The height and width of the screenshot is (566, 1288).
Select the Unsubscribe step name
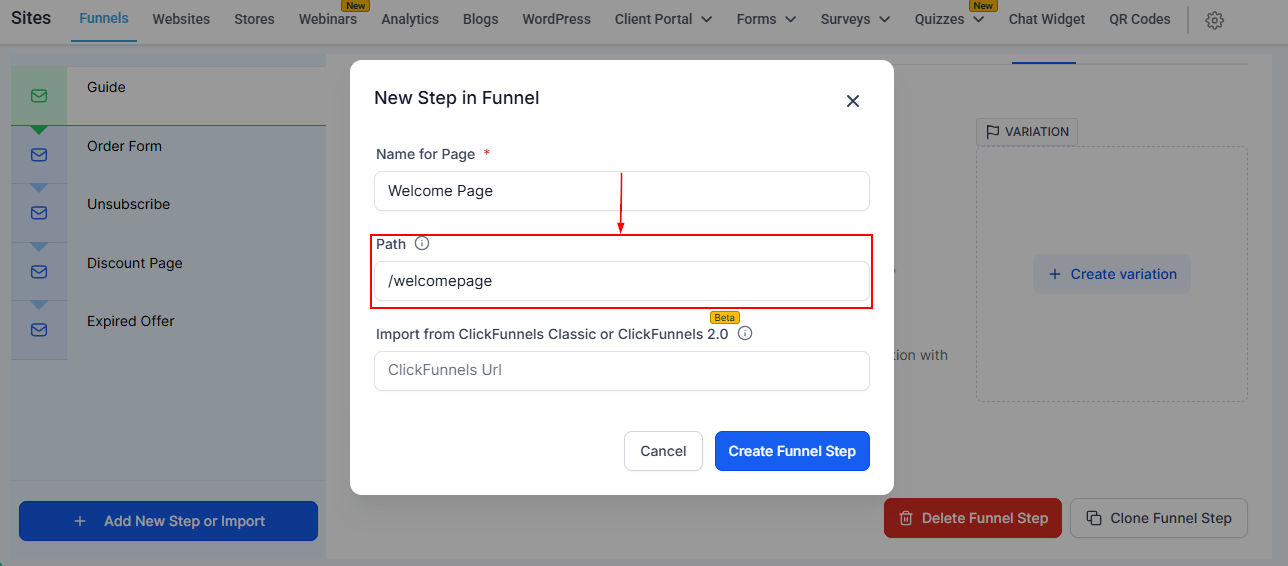pos(128,204)
